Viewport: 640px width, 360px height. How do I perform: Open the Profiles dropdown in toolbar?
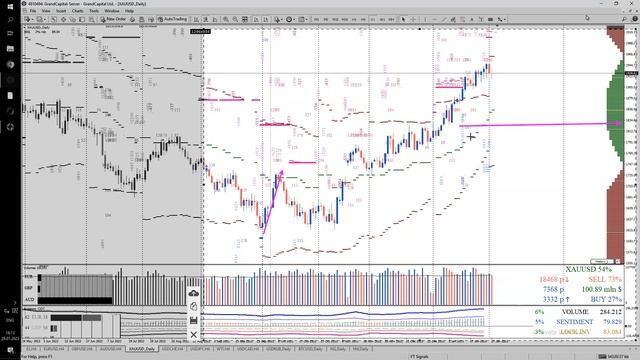pyautogui.click(x=40, y=19)
